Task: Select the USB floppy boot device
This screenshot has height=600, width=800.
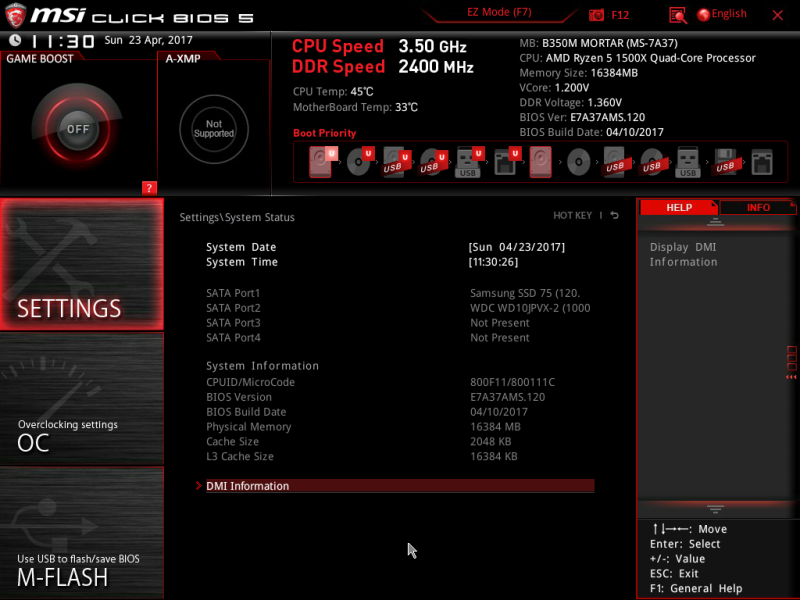Action: (x=725, y=162)
